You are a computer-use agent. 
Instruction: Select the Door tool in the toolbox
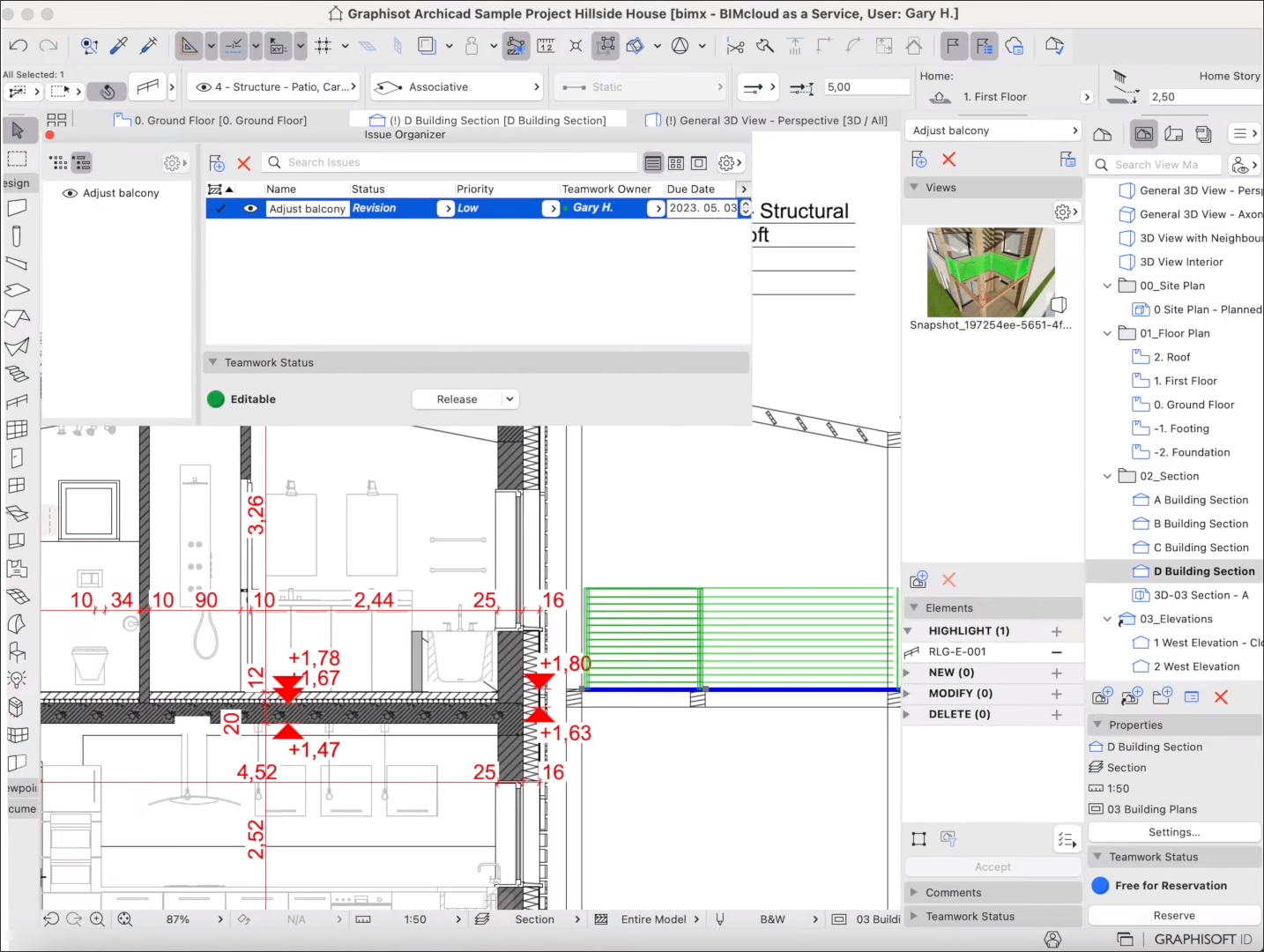pyautogui.click(x=17, y=457)
